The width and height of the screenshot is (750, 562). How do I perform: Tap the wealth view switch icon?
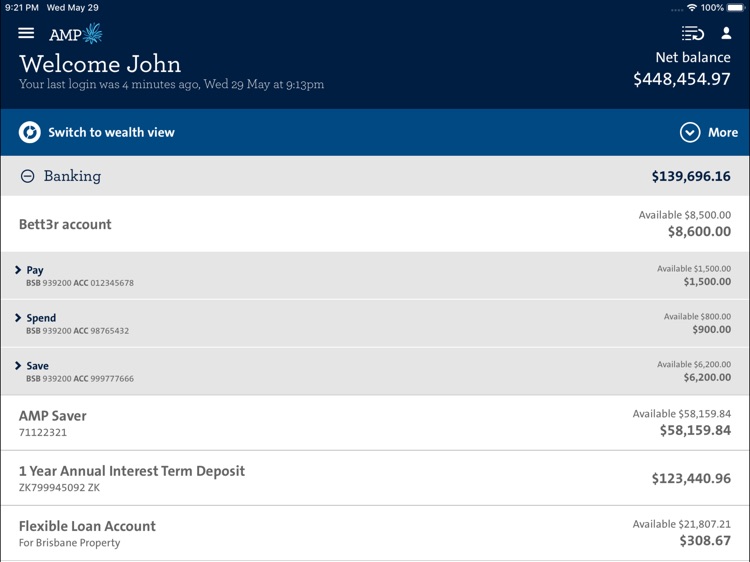pyautogui.click(x=30, y=132)
